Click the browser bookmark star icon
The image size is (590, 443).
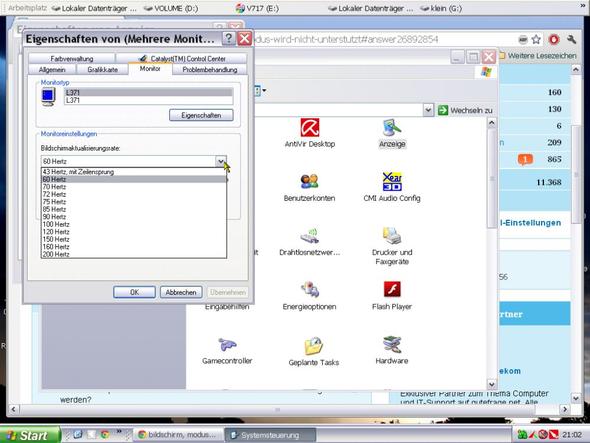536,39
